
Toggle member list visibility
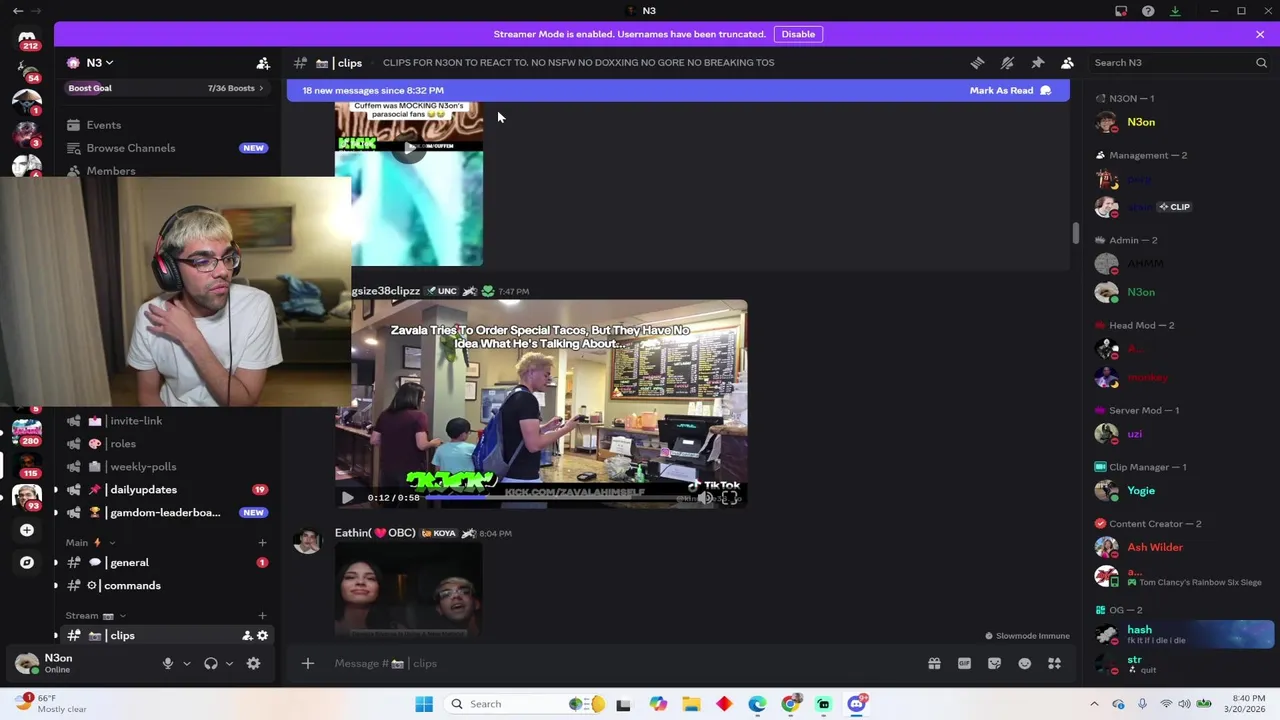[x=1067, y=63]
